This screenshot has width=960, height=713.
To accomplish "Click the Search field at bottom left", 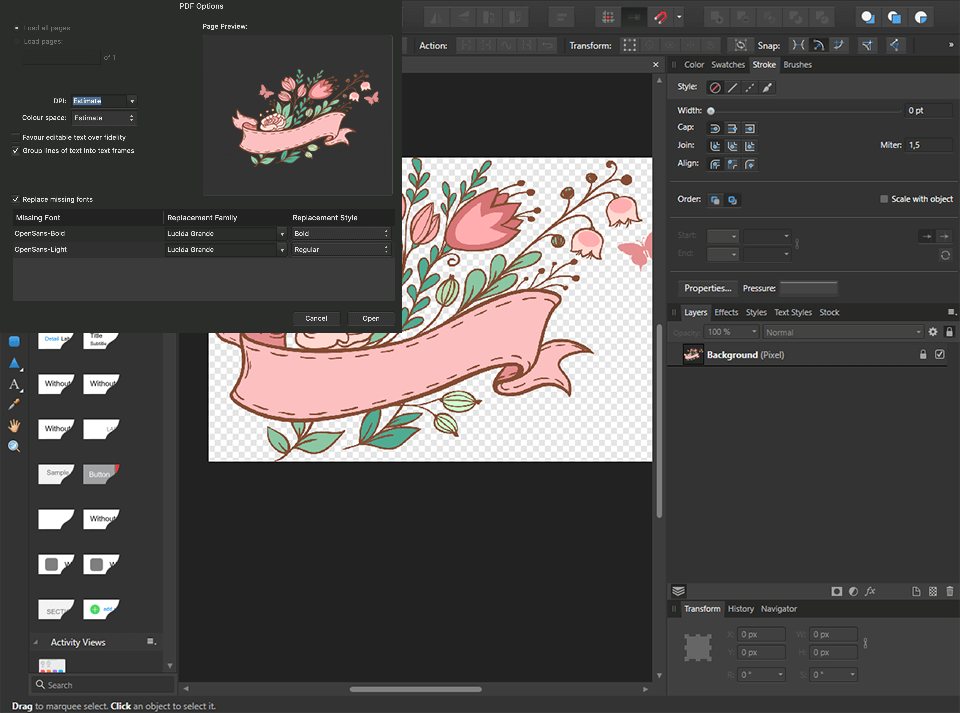I will (100, 685).
